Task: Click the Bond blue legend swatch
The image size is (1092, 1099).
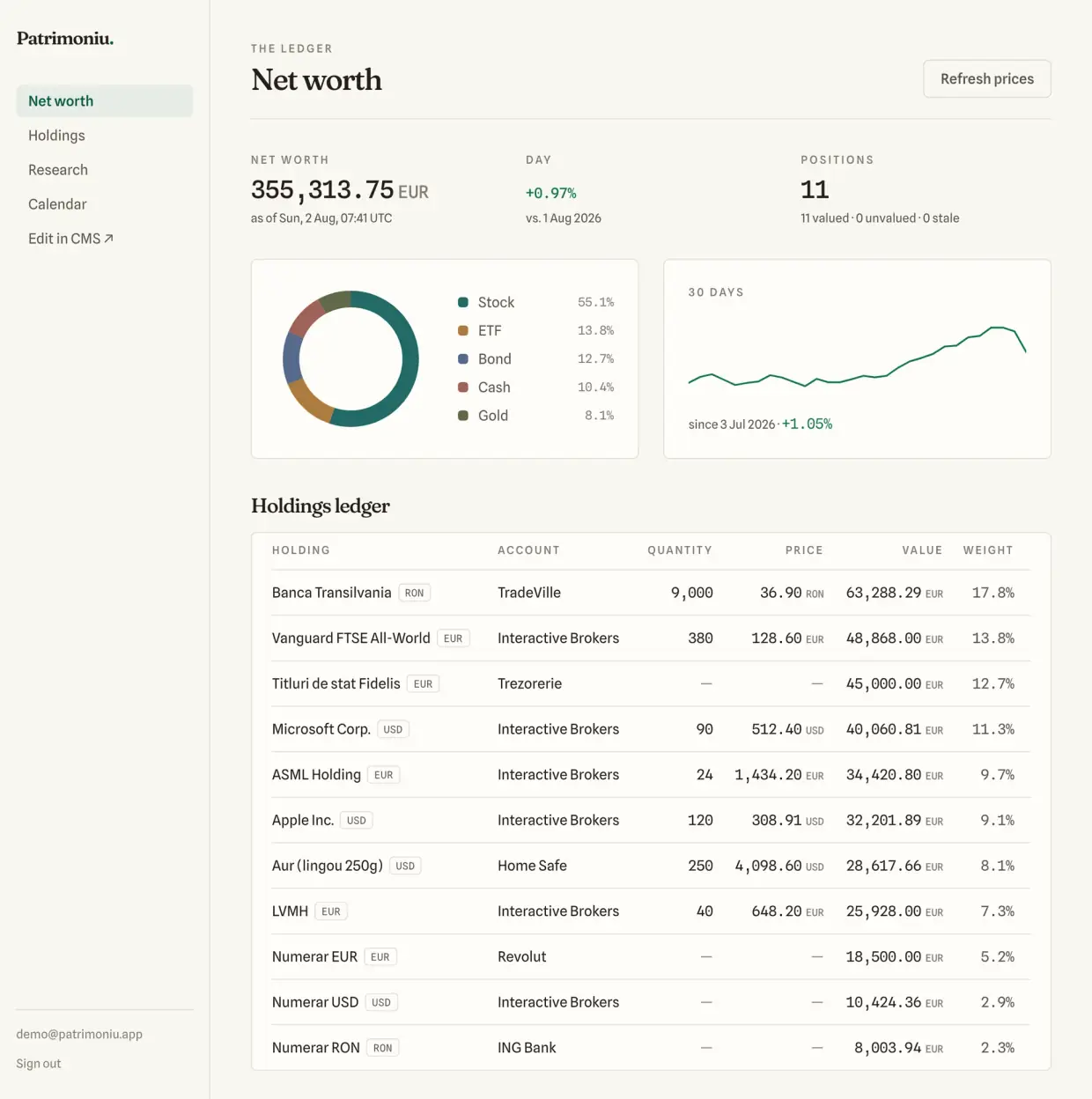Action: 463,358
